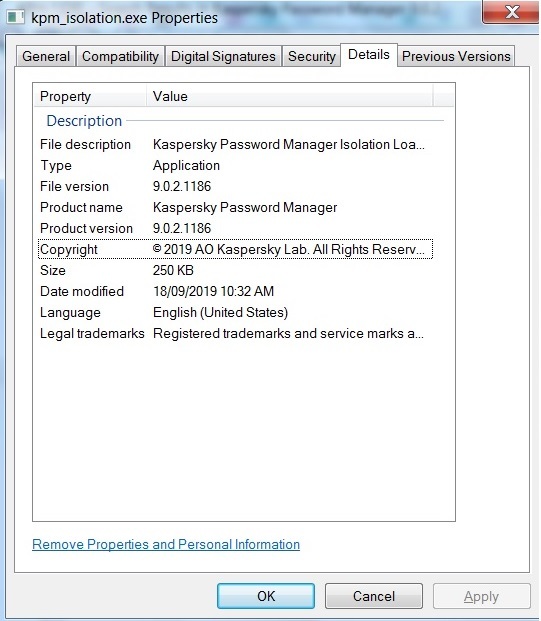Image resolution: width=541 pixels, height=621 pixels.
Task: Click the kpm_isolation.exe title bar icon
Action: pos(16,17)
